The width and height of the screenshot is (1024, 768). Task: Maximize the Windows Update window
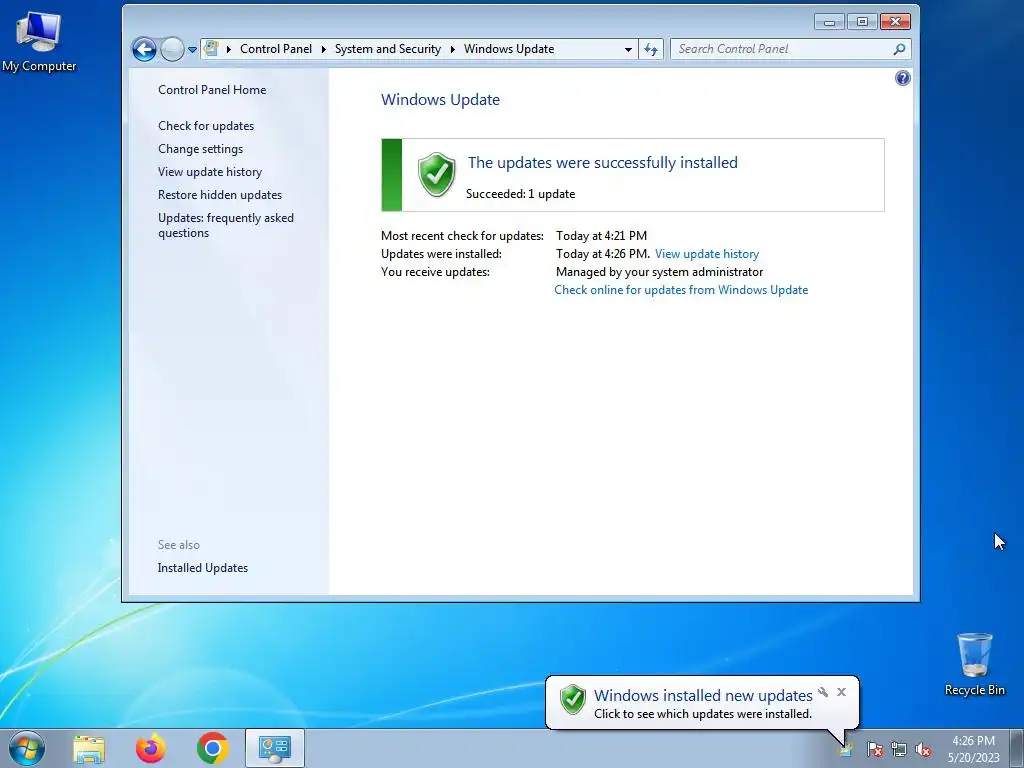[862, 22]
